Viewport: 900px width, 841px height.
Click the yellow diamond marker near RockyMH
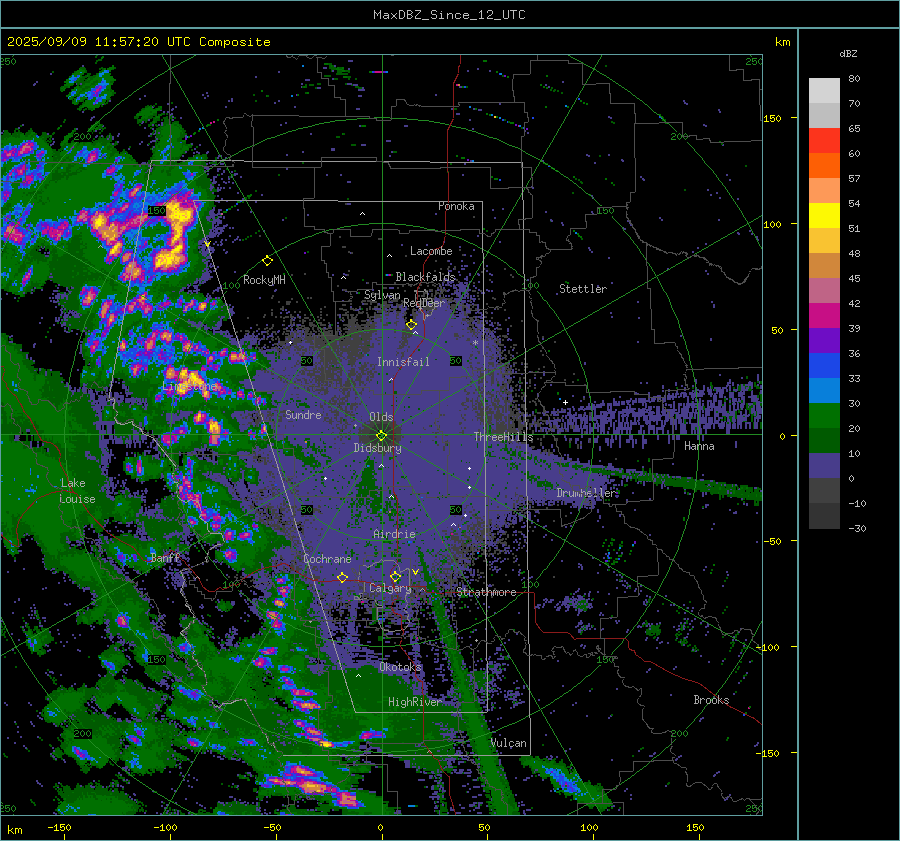[x=267, y=261]
